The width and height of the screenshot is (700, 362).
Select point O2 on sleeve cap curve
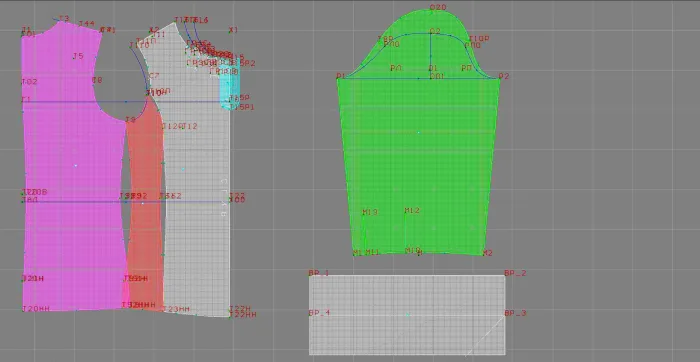pos(435,31)
